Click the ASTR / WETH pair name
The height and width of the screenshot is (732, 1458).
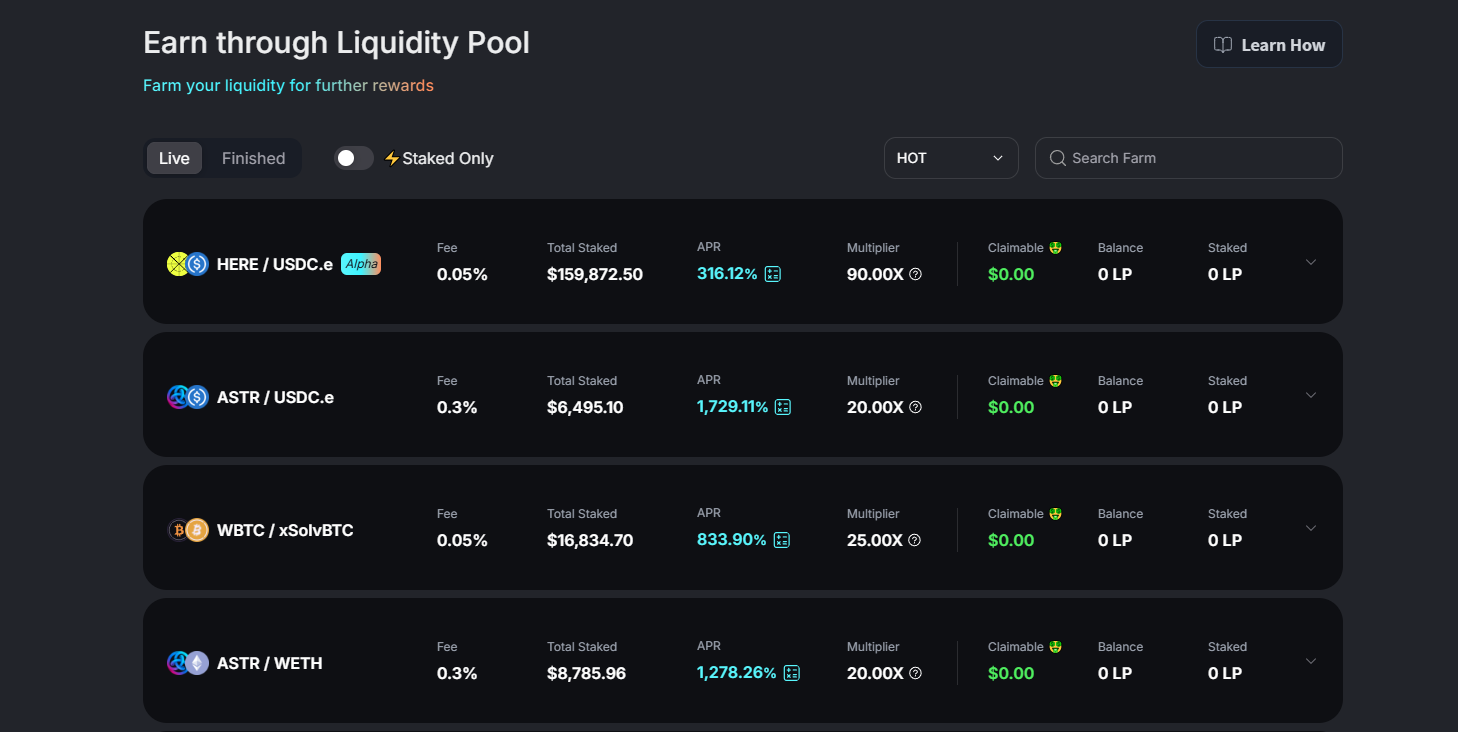pyautogui.click(x=269, y=664)
